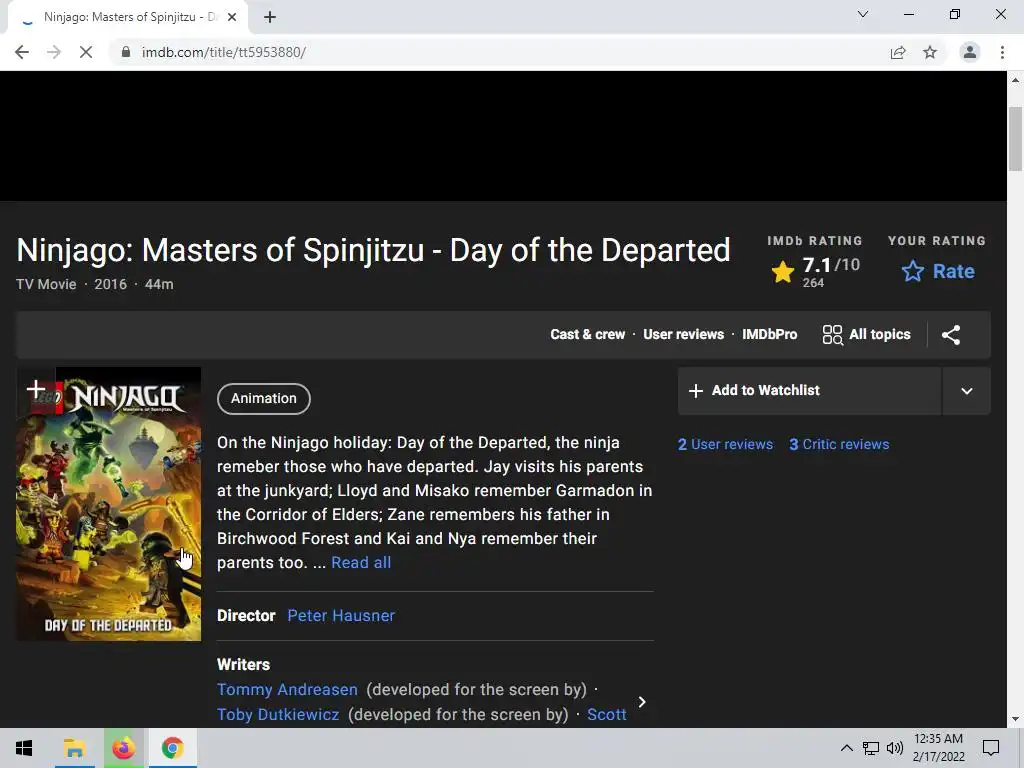Stop page loading with the X button
The height and width of the screenshot is (768, 1024).
click(x=86, y=52)
